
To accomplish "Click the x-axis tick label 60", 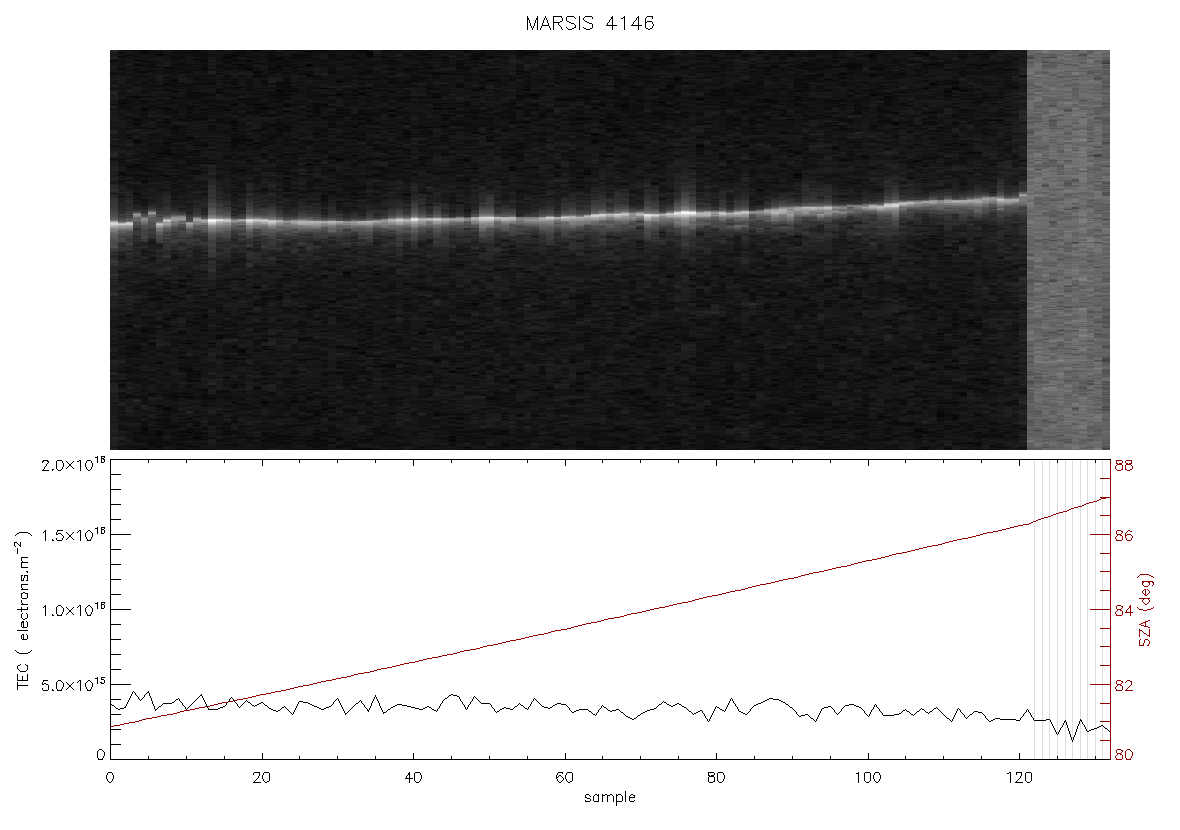I will (564, 777).
